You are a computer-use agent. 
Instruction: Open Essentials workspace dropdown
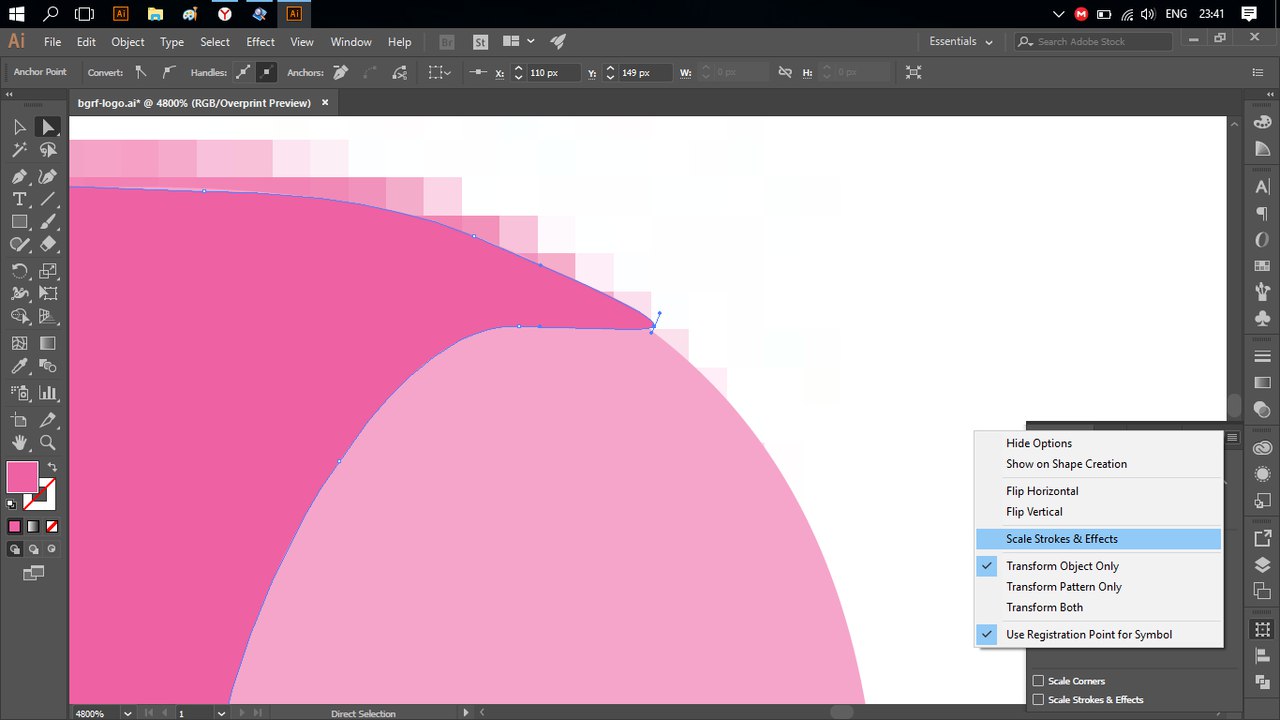[x=961, y=42]
